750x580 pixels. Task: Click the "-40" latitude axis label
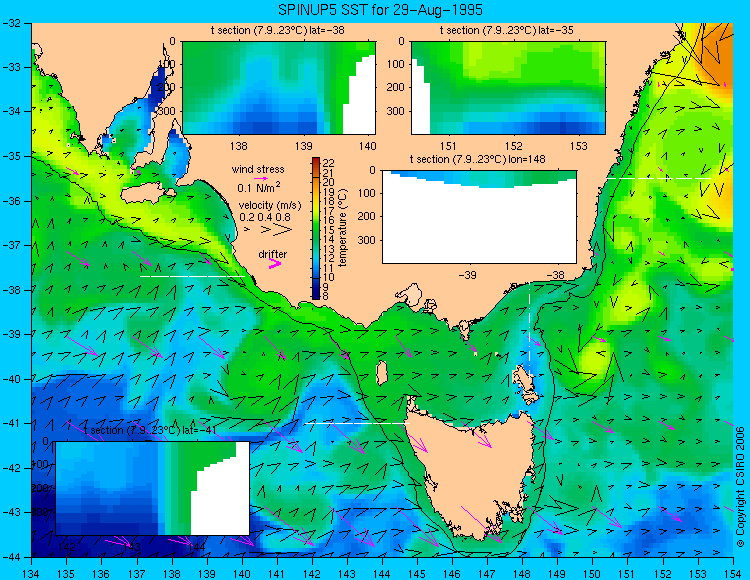pos(11,379)
